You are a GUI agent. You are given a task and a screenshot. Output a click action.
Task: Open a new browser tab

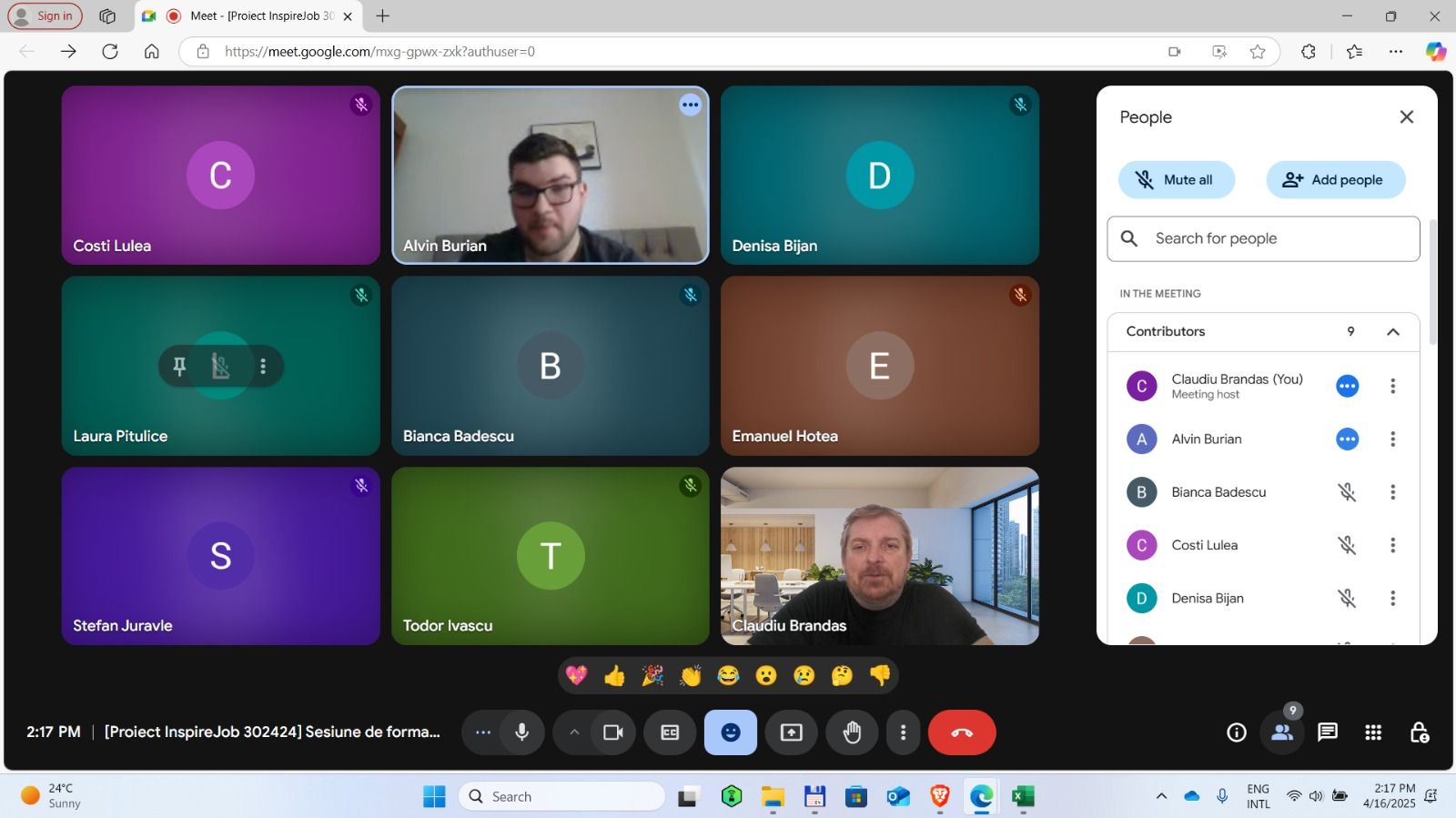point(383,16)
